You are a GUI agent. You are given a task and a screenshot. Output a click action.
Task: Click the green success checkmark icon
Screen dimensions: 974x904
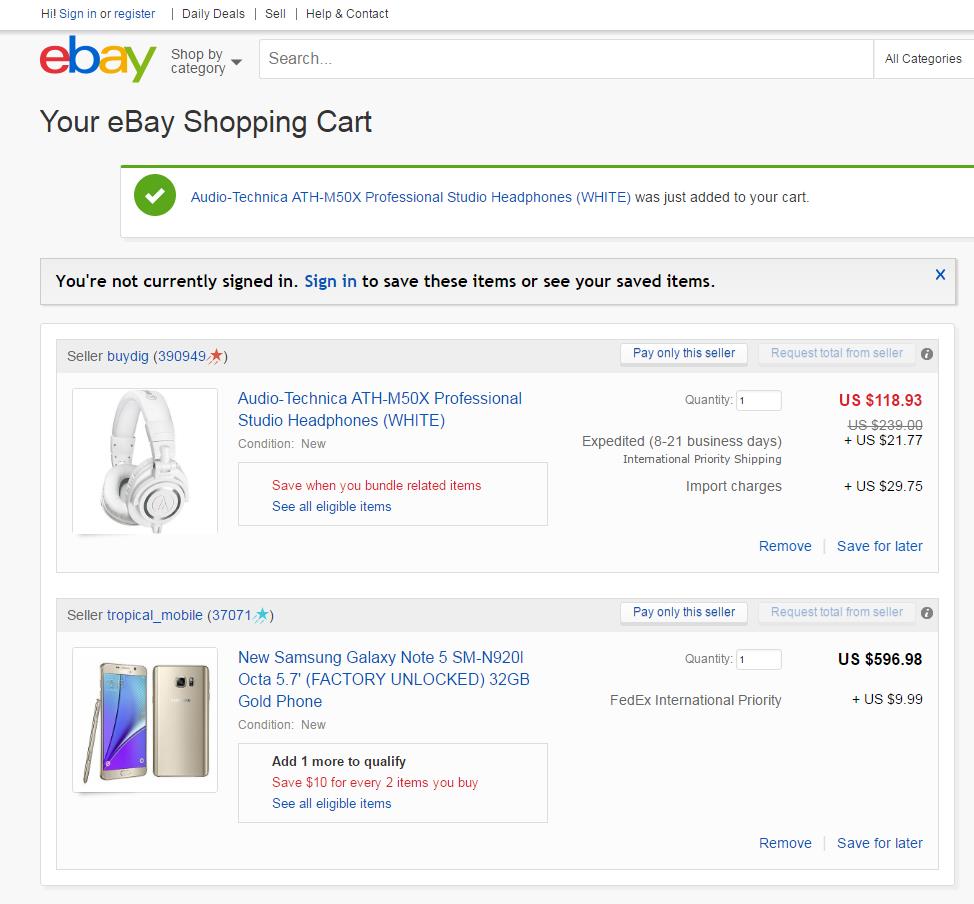[155, 197]
